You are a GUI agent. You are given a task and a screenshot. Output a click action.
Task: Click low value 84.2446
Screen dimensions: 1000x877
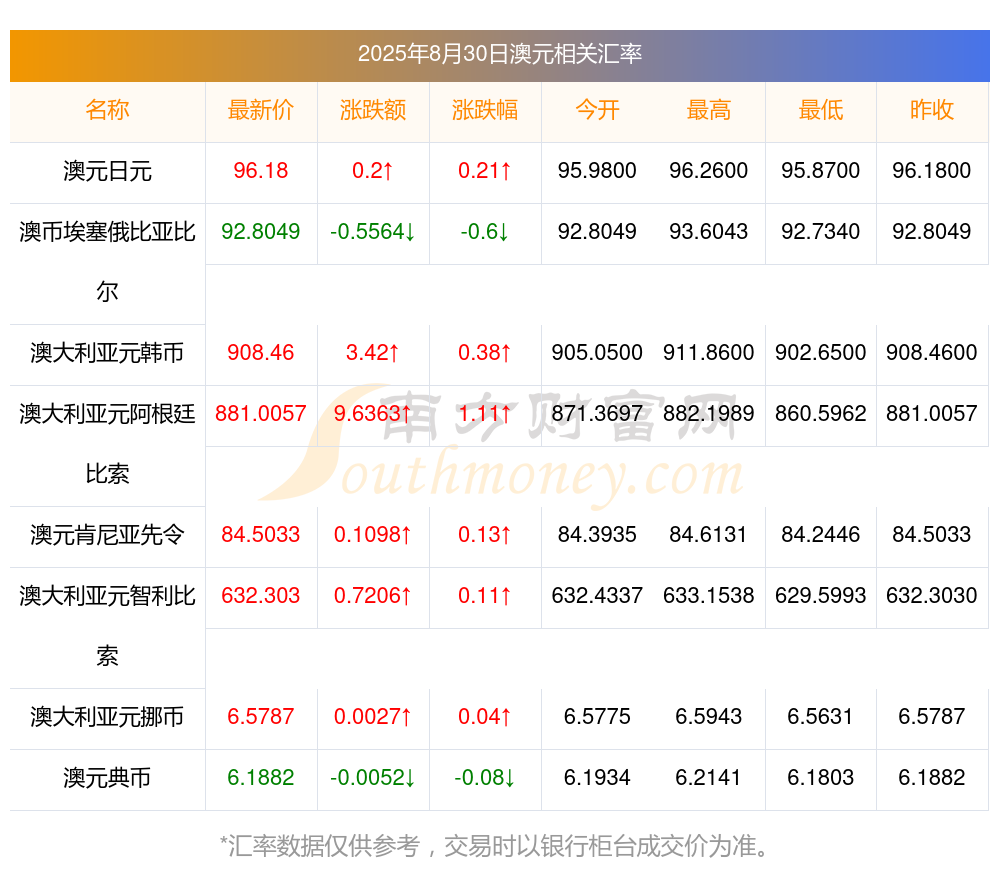821,534
